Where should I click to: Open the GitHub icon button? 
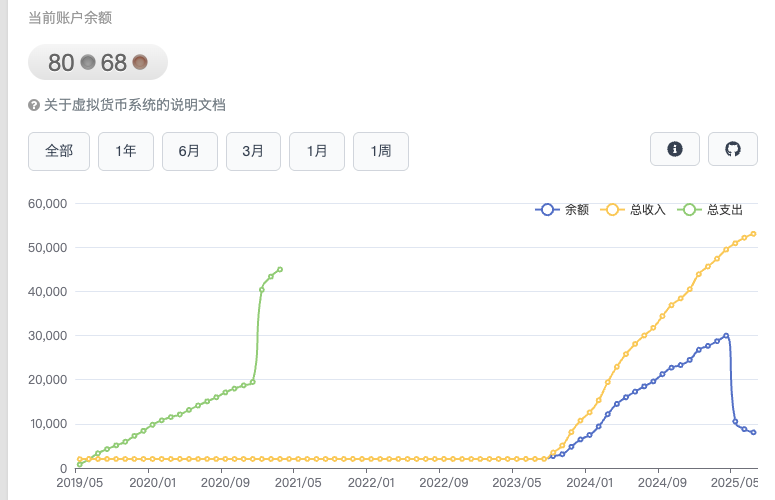coord(733,149)
